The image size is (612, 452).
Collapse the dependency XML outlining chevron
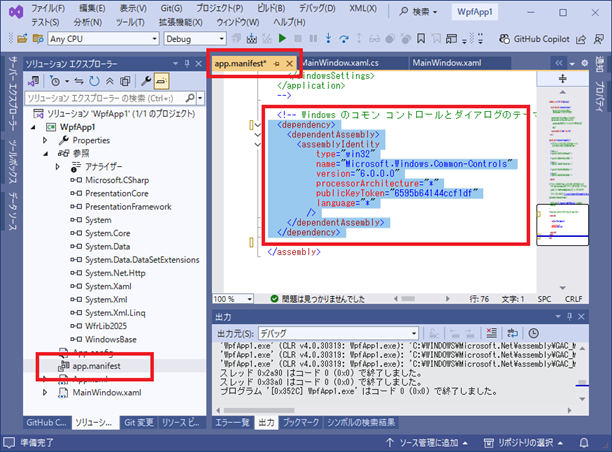[258, 125]
